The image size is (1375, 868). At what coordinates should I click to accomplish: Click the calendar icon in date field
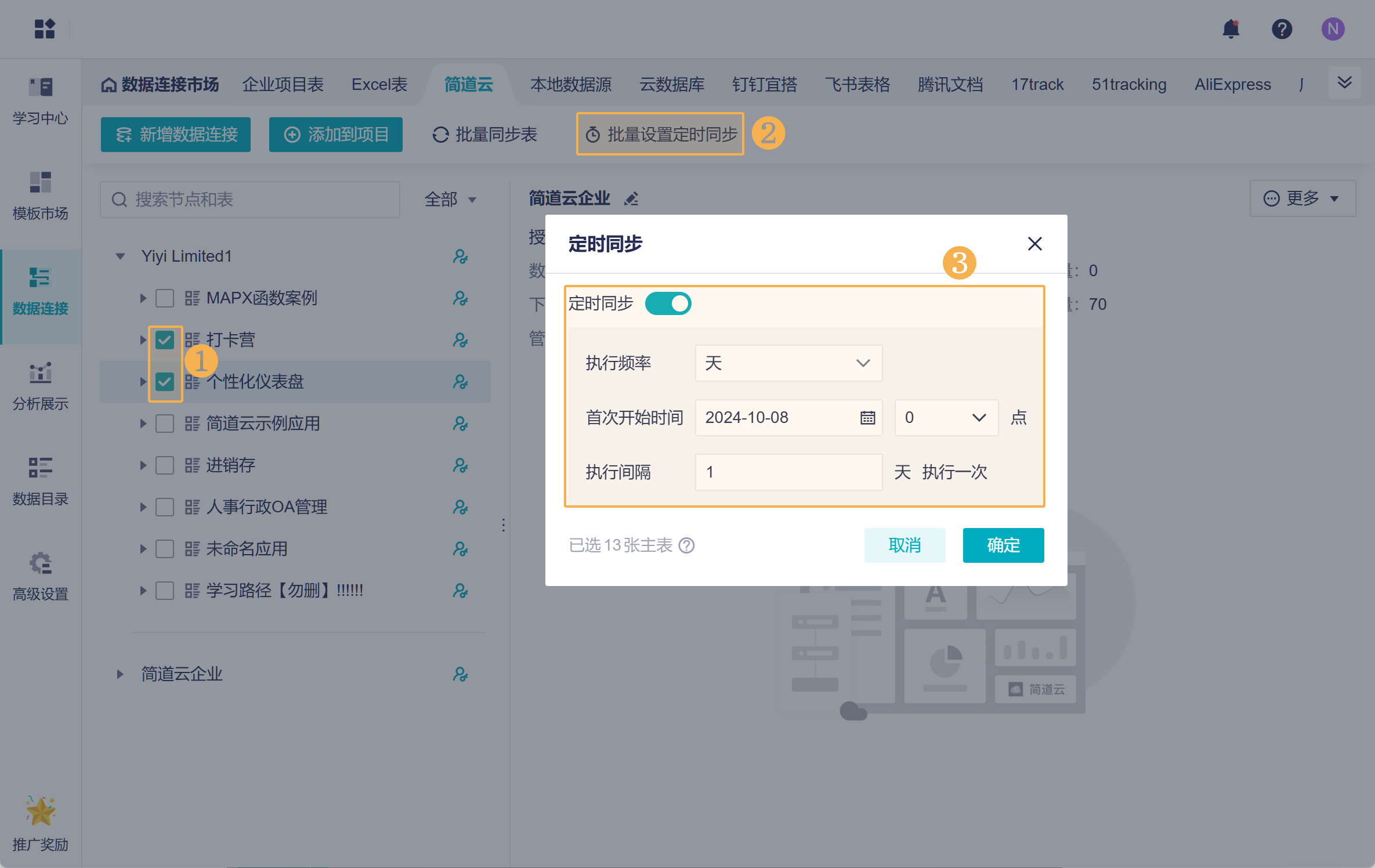pos(867,418)
